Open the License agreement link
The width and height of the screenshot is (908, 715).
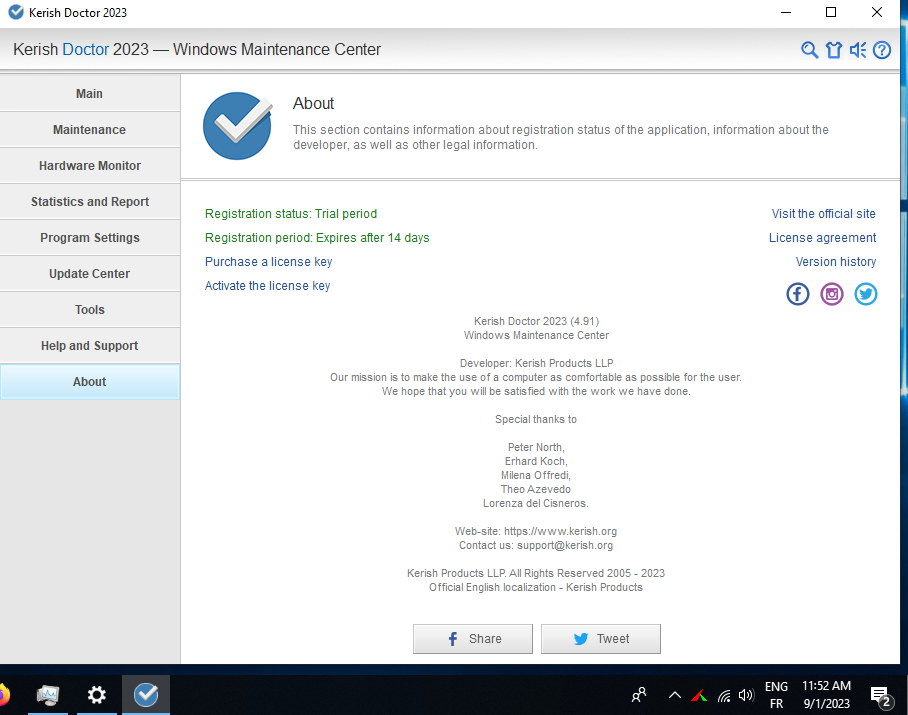(x=822, y=238)
